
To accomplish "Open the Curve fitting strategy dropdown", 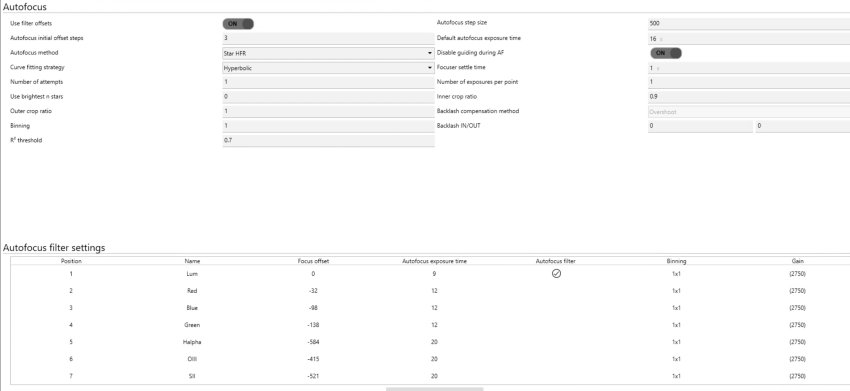I will click(328, 68).
